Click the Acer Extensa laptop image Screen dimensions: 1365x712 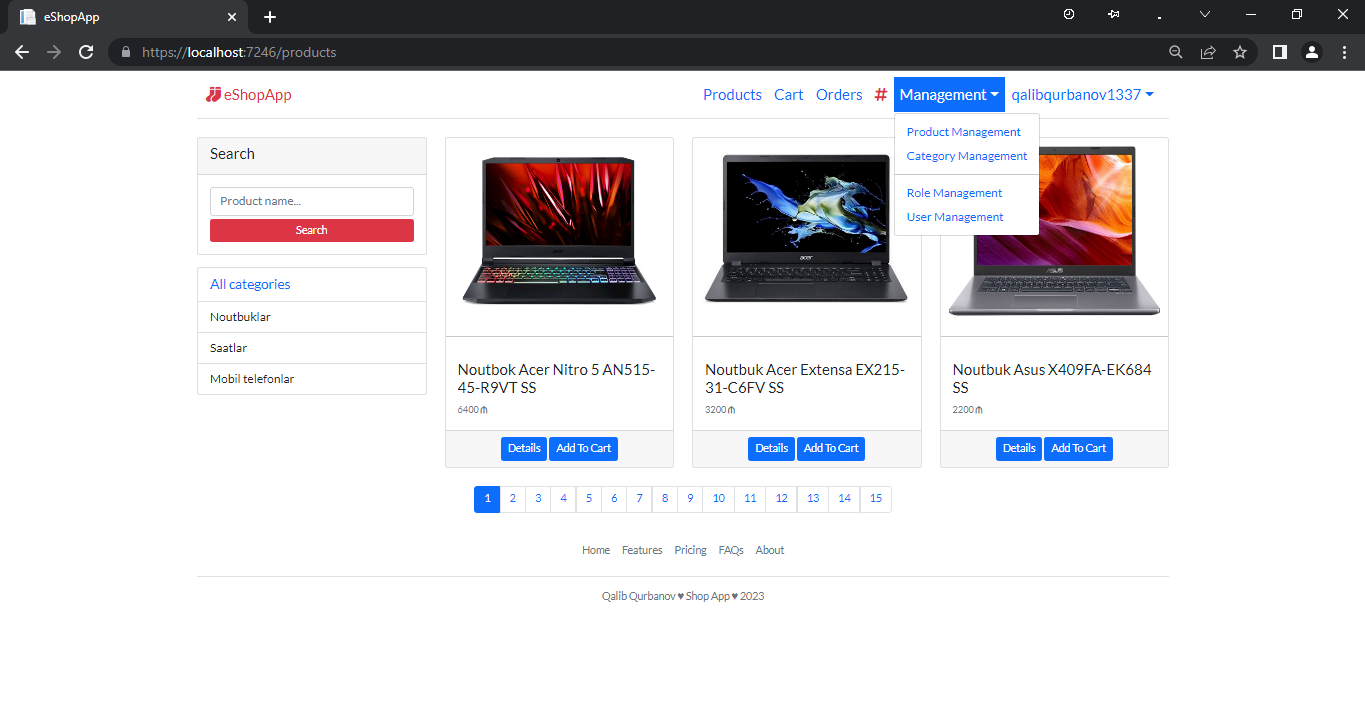point(806,229)
